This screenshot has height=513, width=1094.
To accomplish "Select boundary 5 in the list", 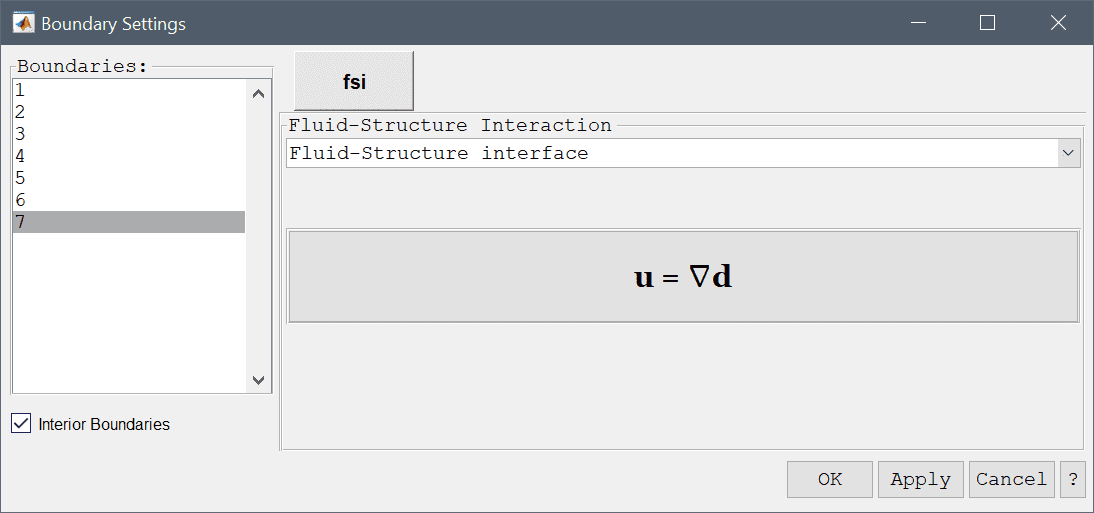I will [x=129, y=179].
